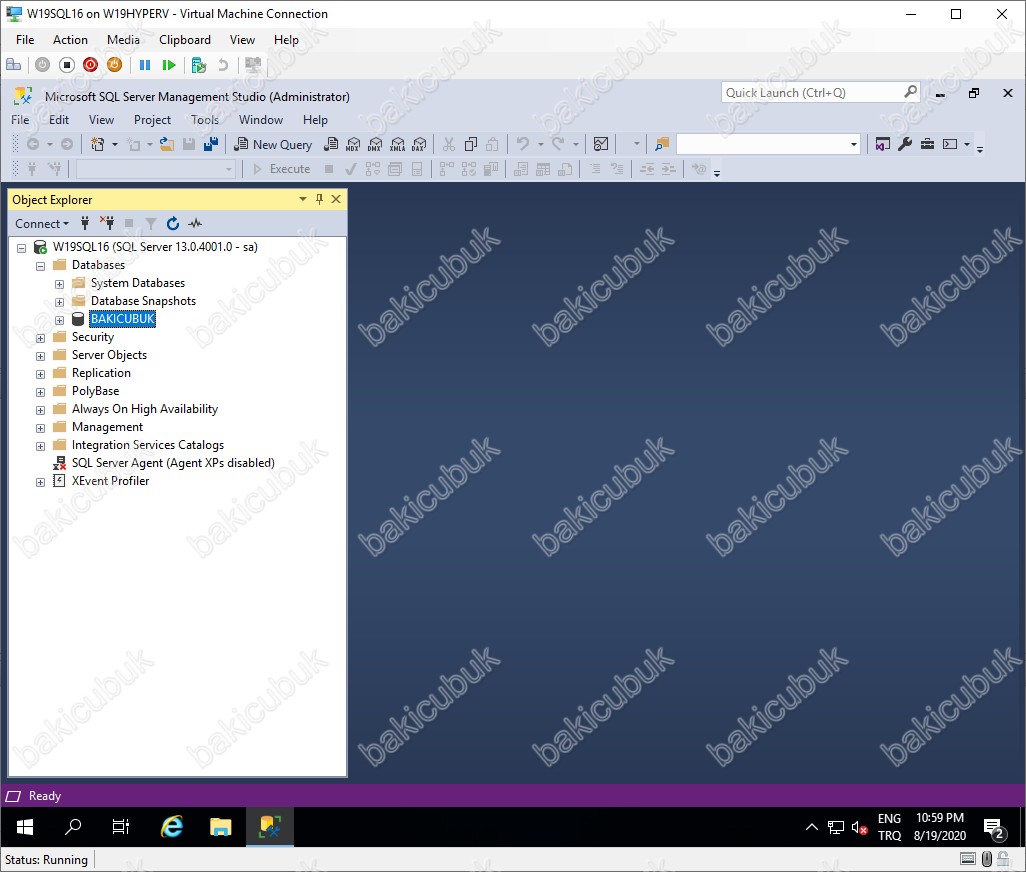
Task: Open the SSMS Tools menu
Action: (205, 120)
